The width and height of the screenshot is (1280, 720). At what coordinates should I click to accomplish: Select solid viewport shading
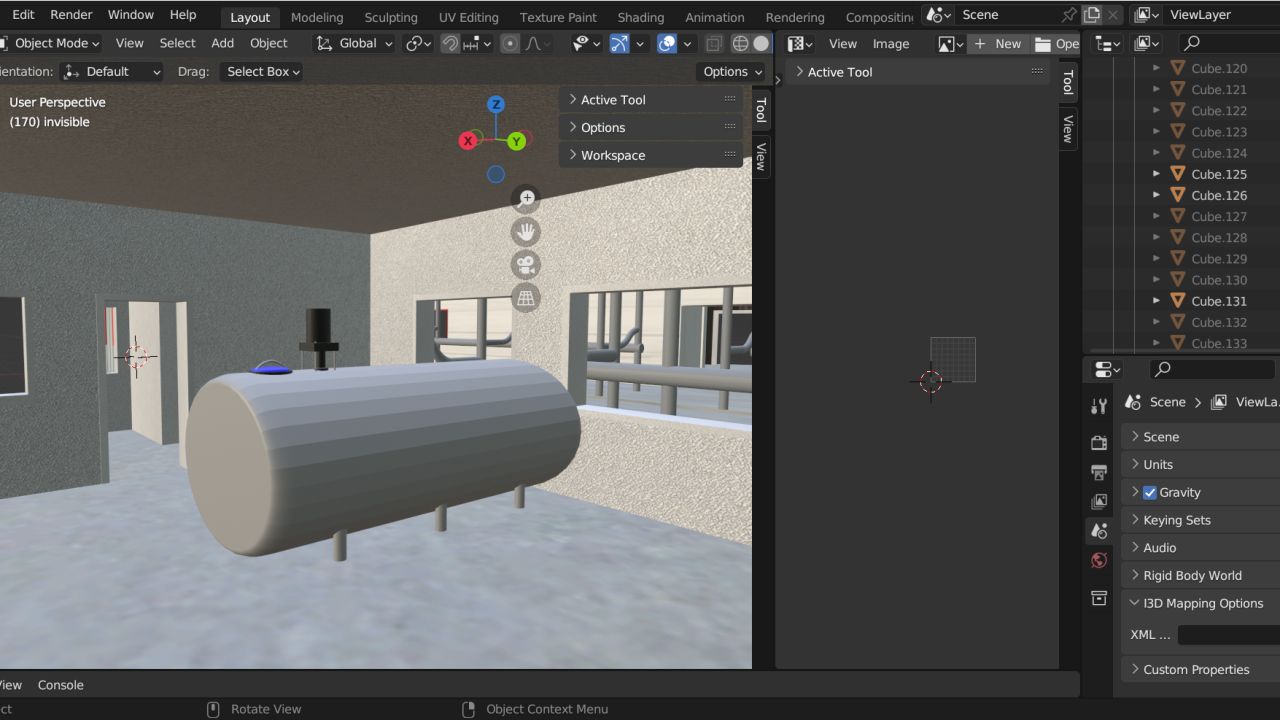762,43
